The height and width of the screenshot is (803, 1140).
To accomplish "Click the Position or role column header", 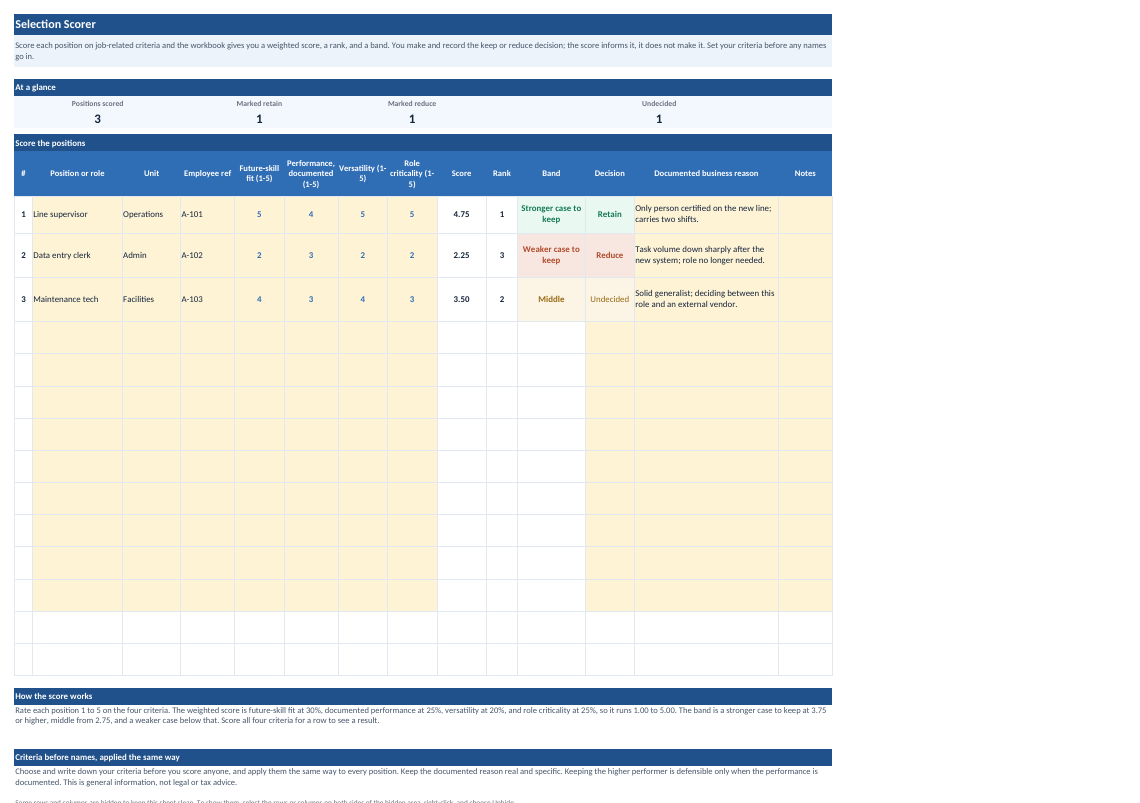I will 77,174.
